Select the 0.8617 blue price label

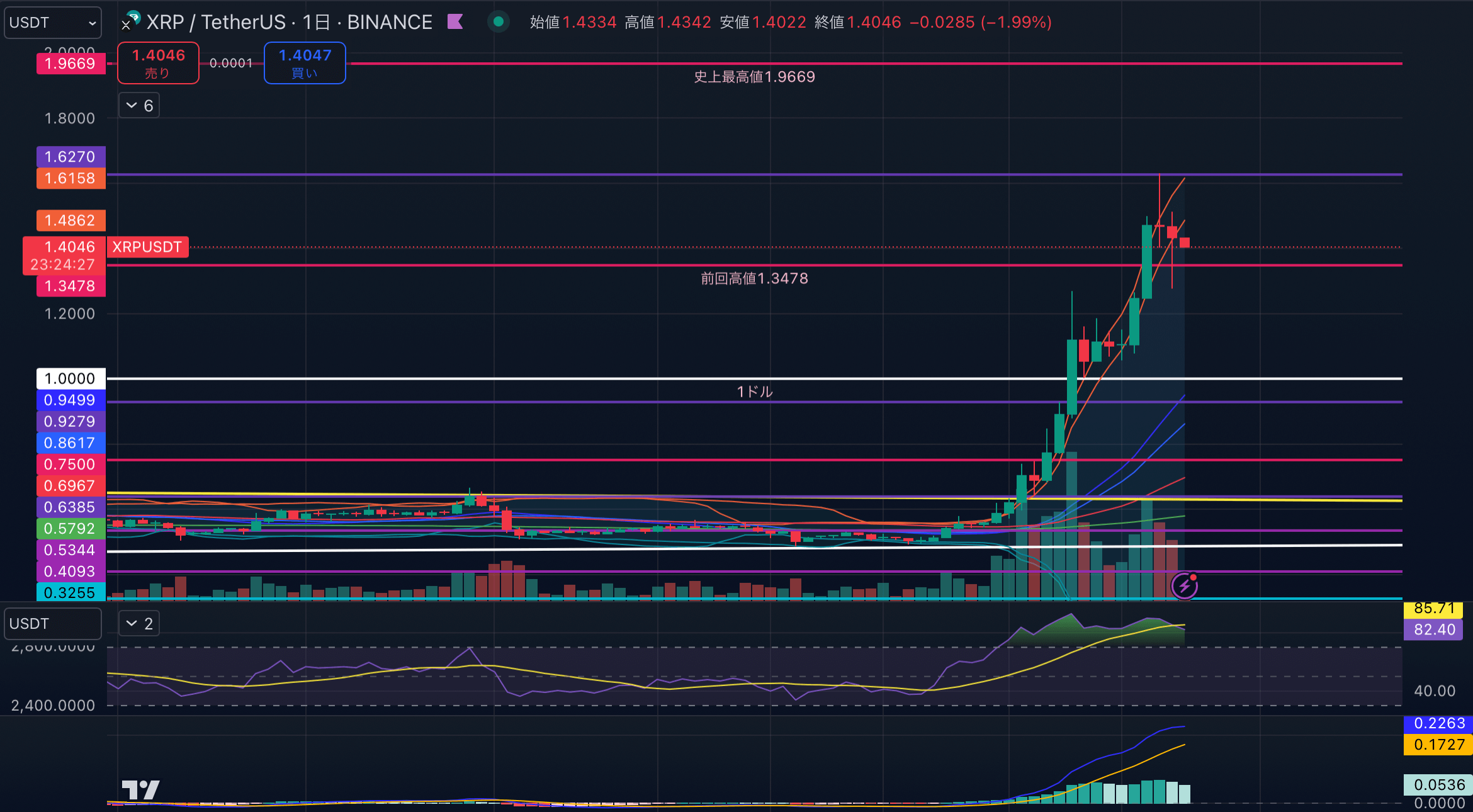[71, 443]
